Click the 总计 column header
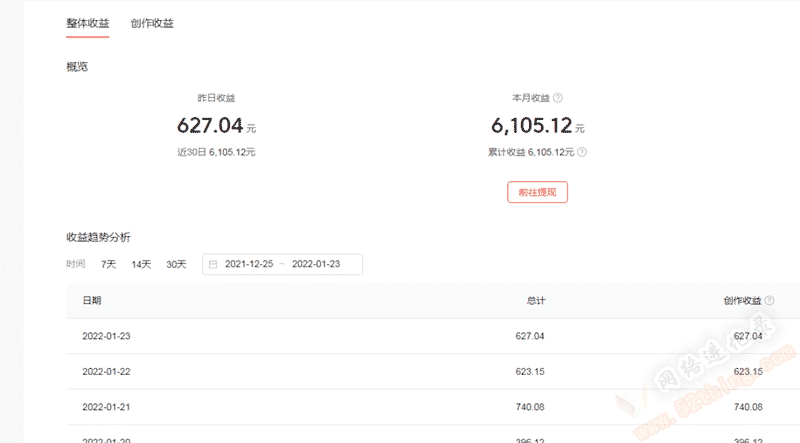This screenshot has width=800, height=443. tap(536, 301)
